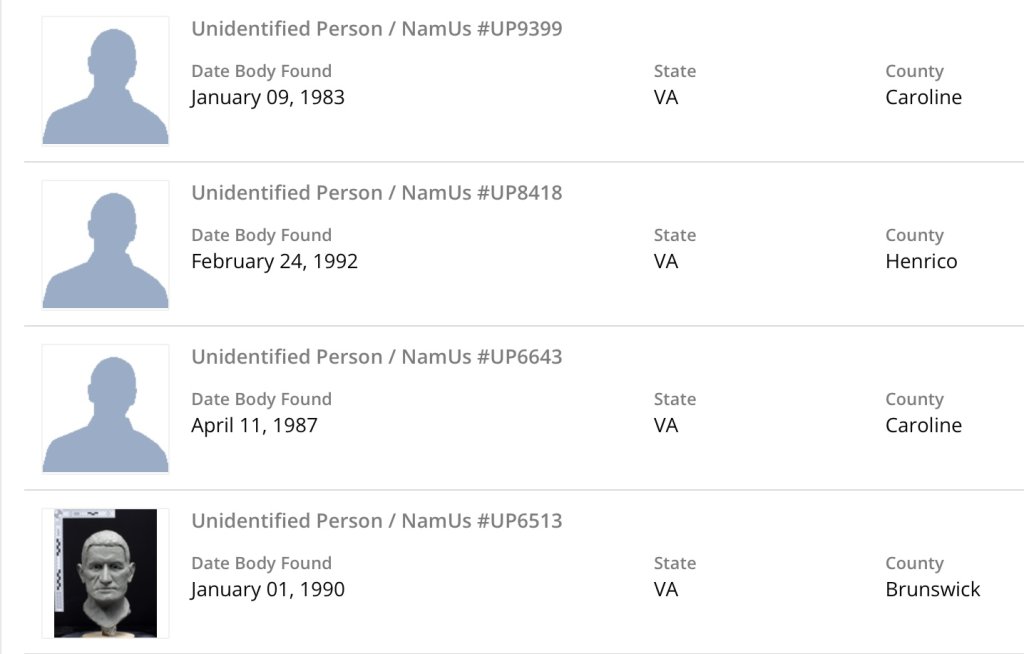Click the date February 24, 1992
This screenshot has width=1024, height=654.
pyautogui.click(x=274, y=261)
